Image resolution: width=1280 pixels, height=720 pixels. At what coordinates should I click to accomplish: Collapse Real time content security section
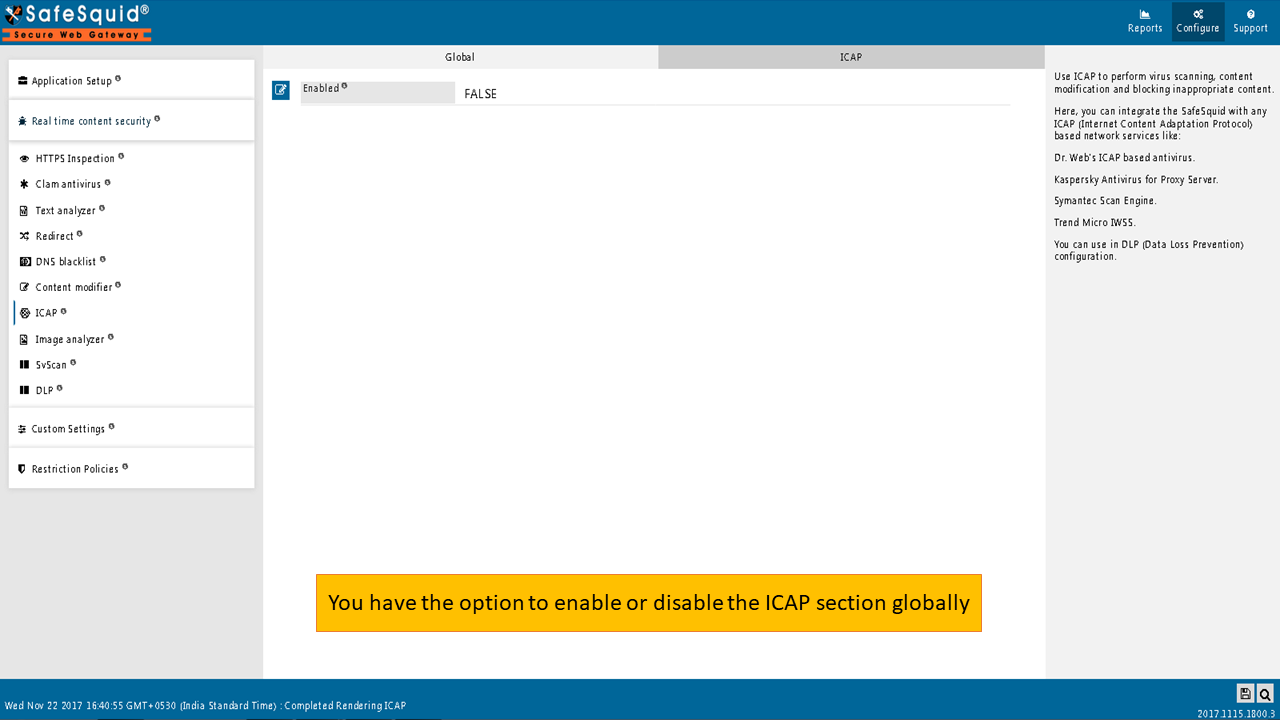tap(91, 121)
